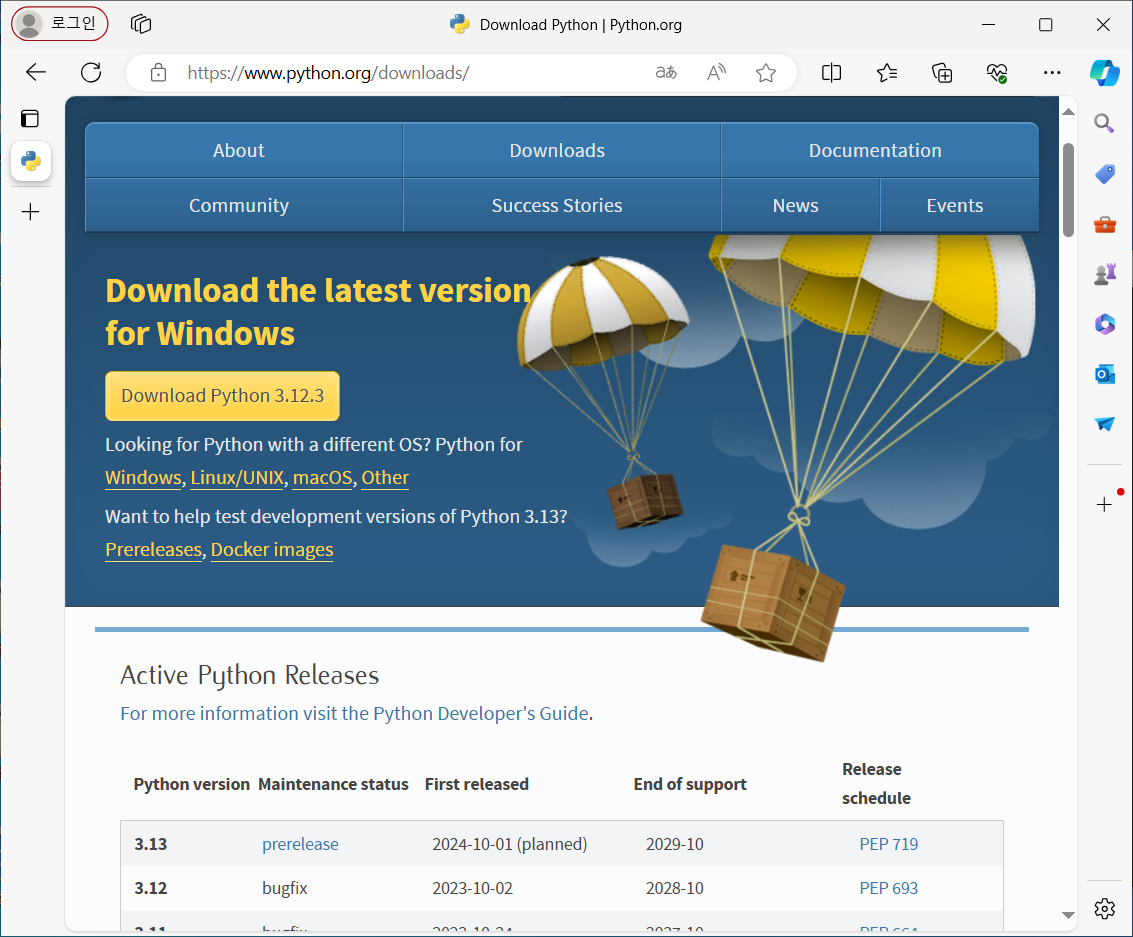
Task: Select the 2023-10-02 release date cell
Action: (473, 888)
